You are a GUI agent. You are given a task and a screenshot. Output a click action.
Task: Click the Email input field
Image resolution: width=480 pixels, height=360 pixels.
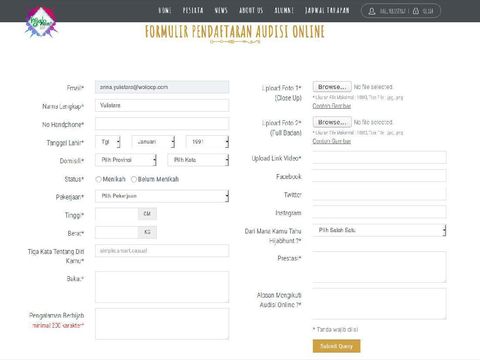[x=162, y=87]
